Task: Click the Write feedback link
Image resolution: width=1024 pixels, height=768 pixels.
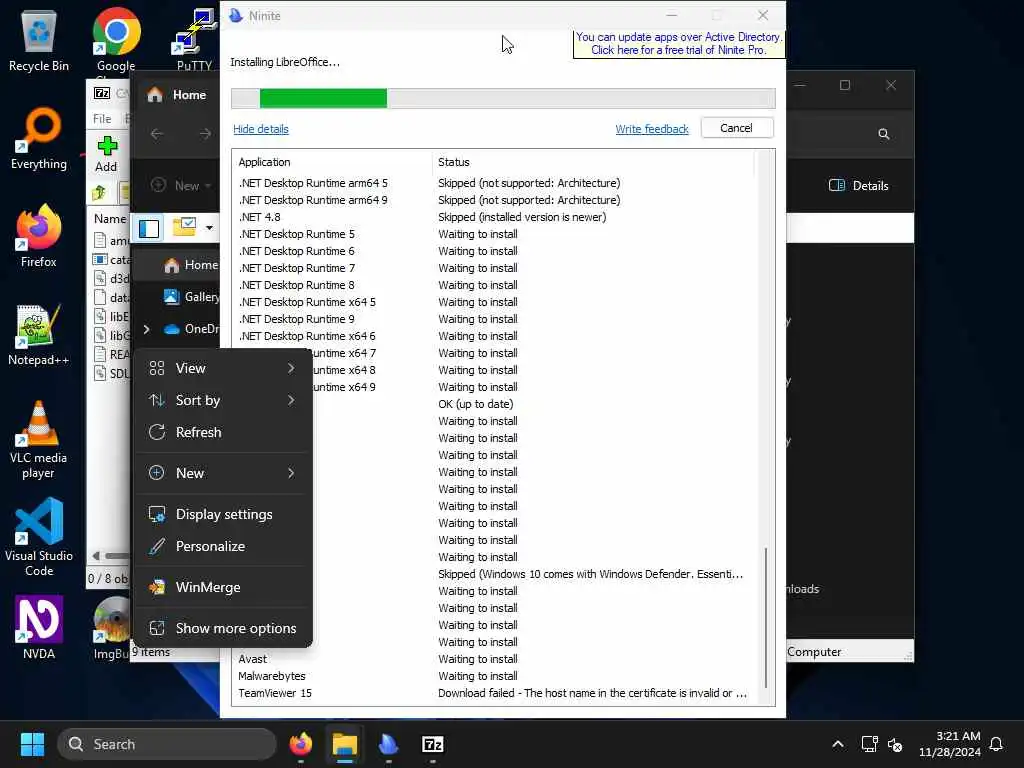Action: tap(652, 129)
